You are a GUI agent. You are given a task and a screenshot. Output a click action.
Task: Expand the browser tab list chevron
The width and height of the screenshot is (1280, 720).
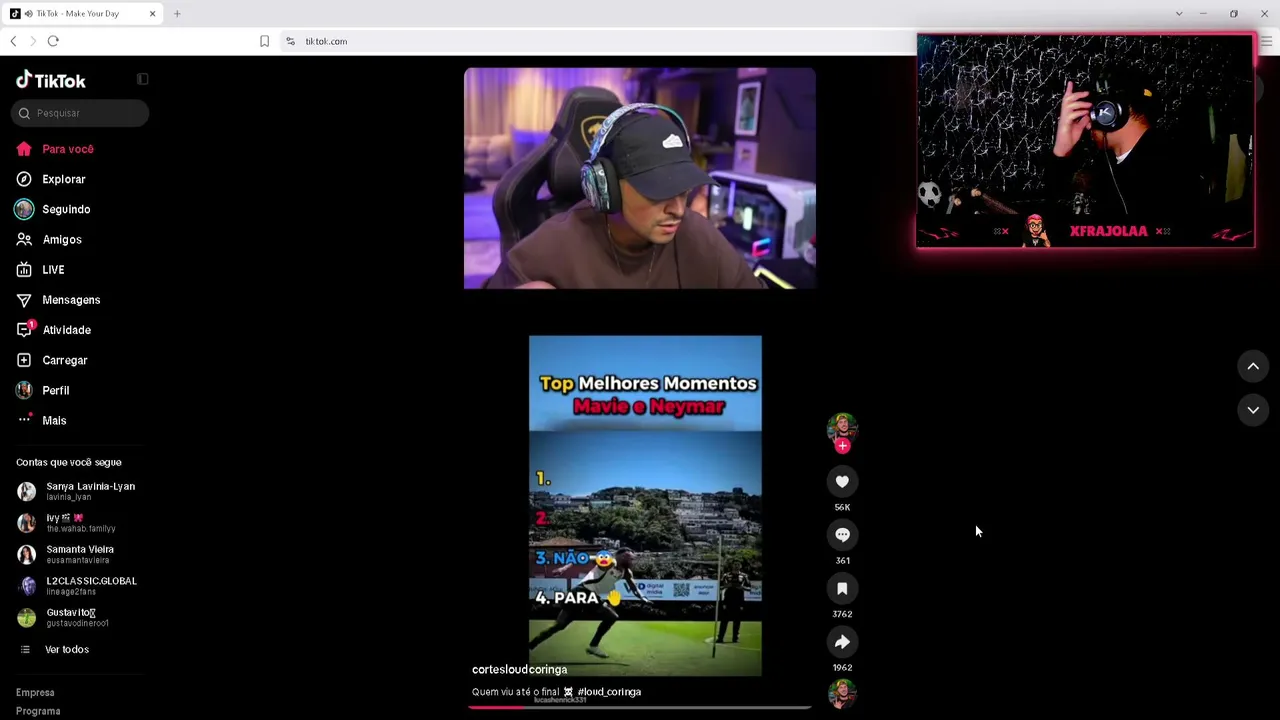pos(1179,14)
